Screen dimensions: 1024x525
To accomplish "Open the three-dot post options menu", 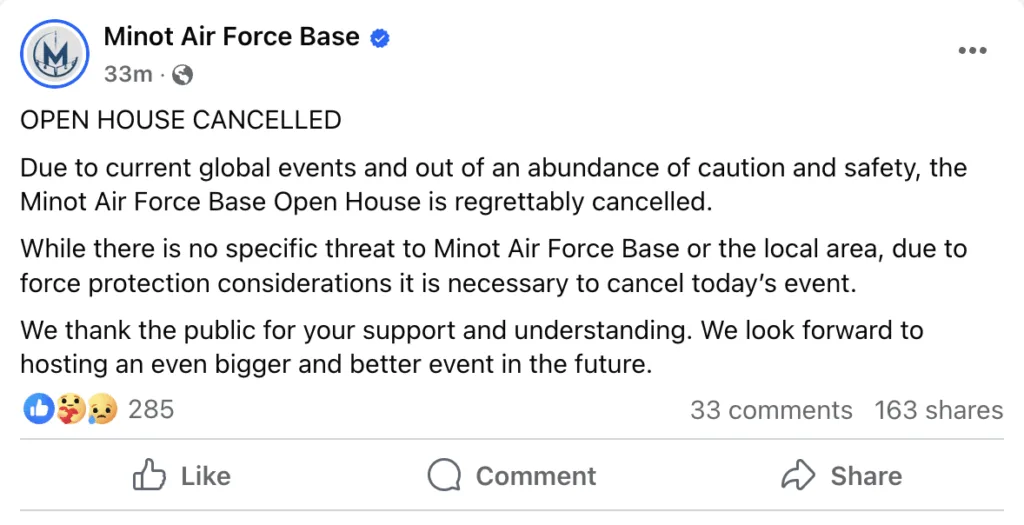I will tap(972, 51).
